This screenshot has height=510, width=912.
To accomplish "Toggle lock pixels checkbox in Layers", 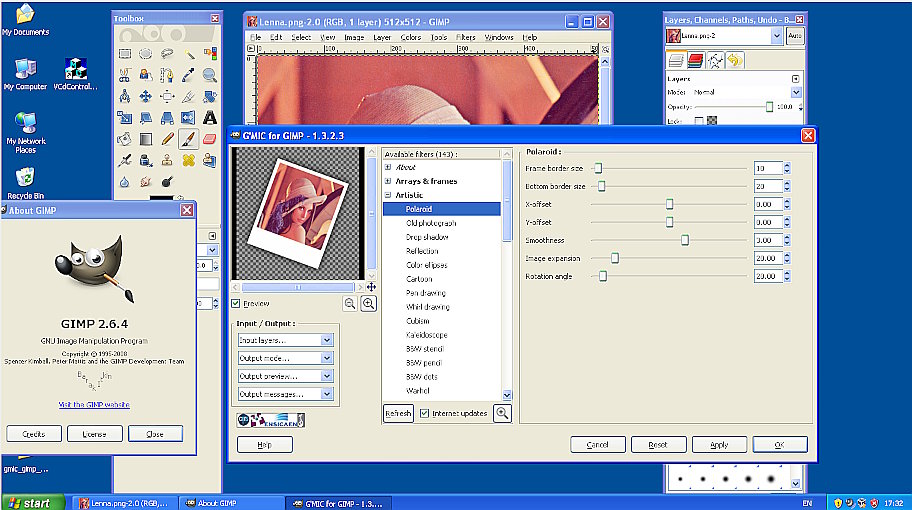I will (699, 121).
